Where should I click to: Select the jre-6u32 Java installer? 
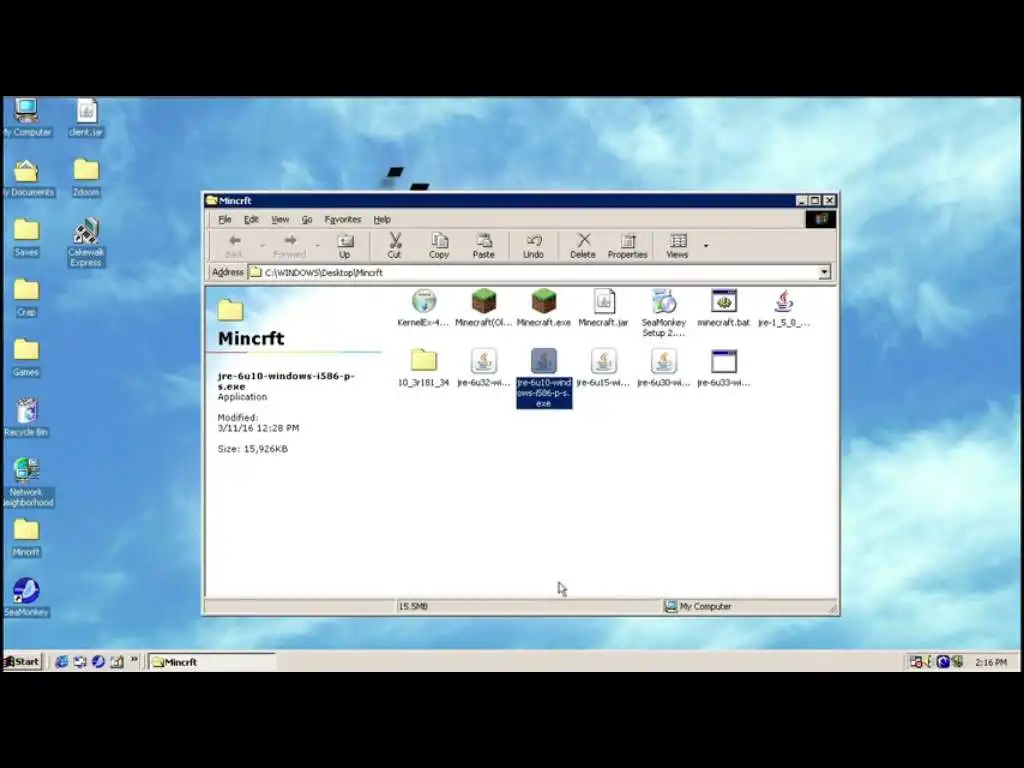[483, 368]
